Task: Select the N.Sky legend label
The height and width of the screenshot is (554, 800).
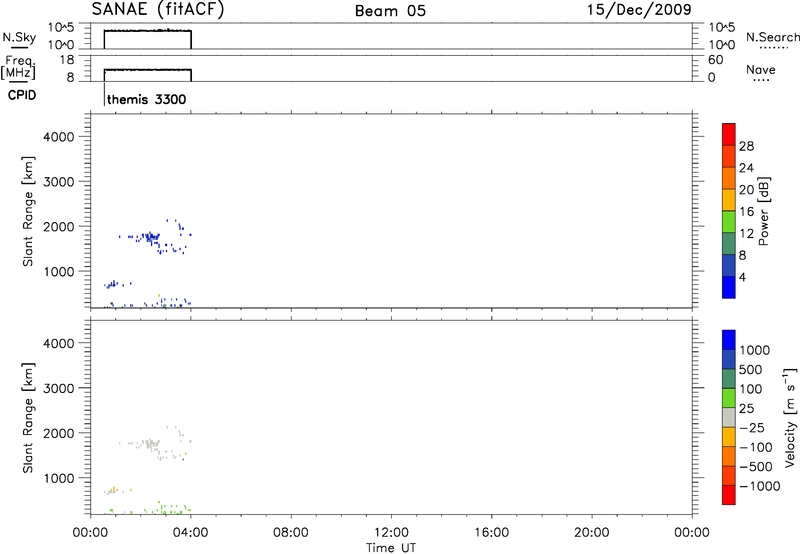Action: click(x=19, y=38)
